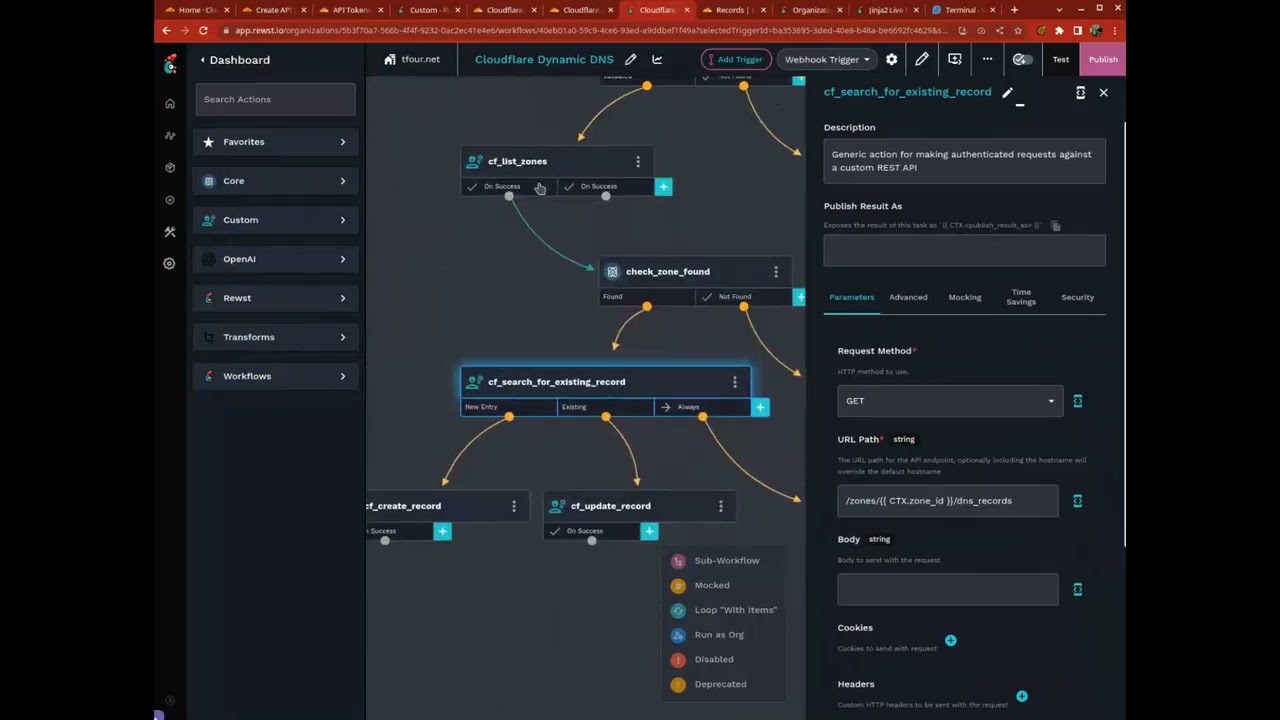The width and height of the screenshot is (1280, 720).
Task: Open the tfour.net organization selector
Action: [412, 59]
